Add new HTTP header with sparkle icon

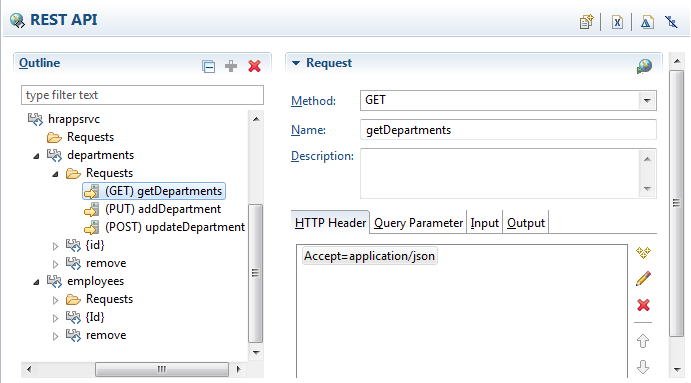[643, 253]
